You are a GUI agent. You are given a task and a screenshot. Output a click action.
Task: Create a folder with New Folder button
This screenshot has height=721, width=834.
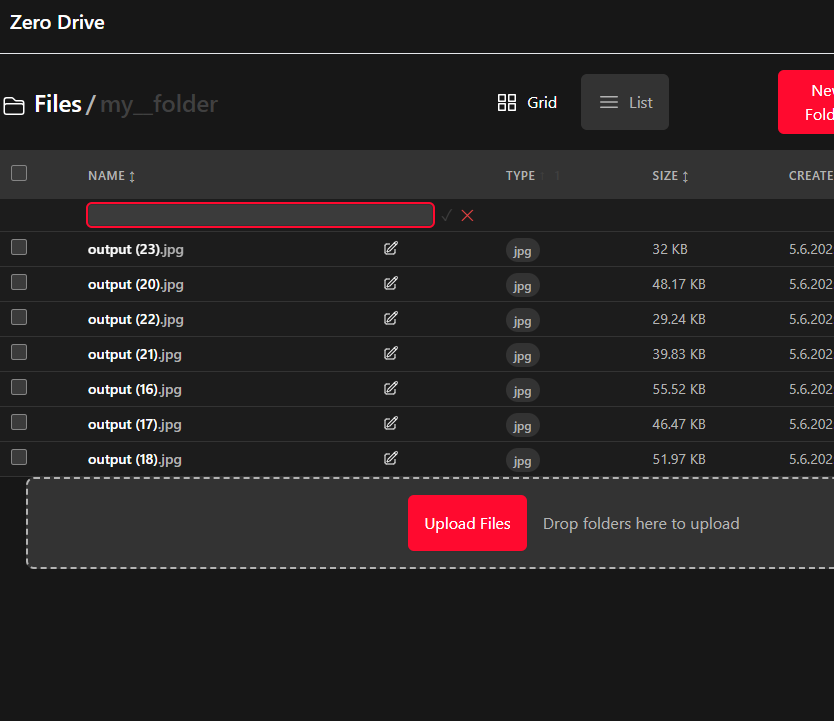[810, 102]
